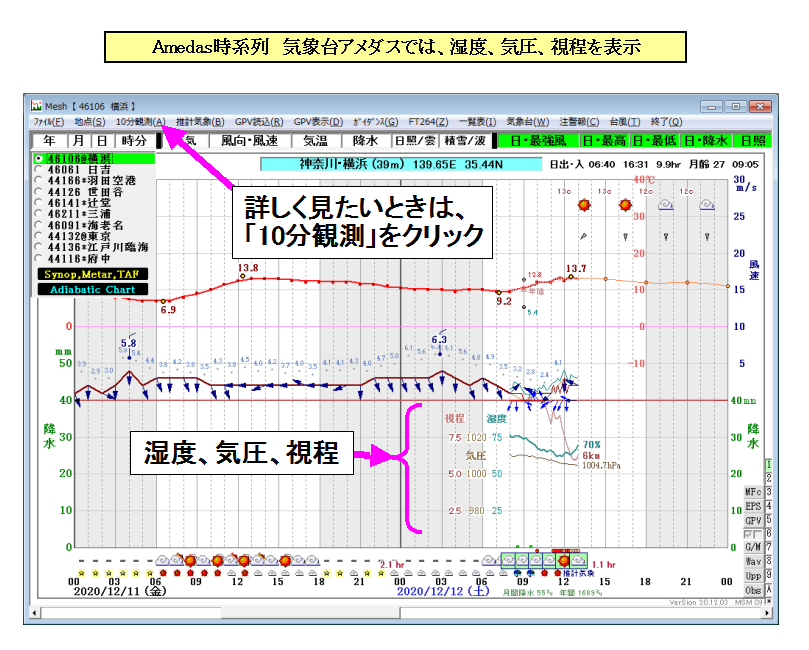Switch to the 降水 tab

point(365,141)
